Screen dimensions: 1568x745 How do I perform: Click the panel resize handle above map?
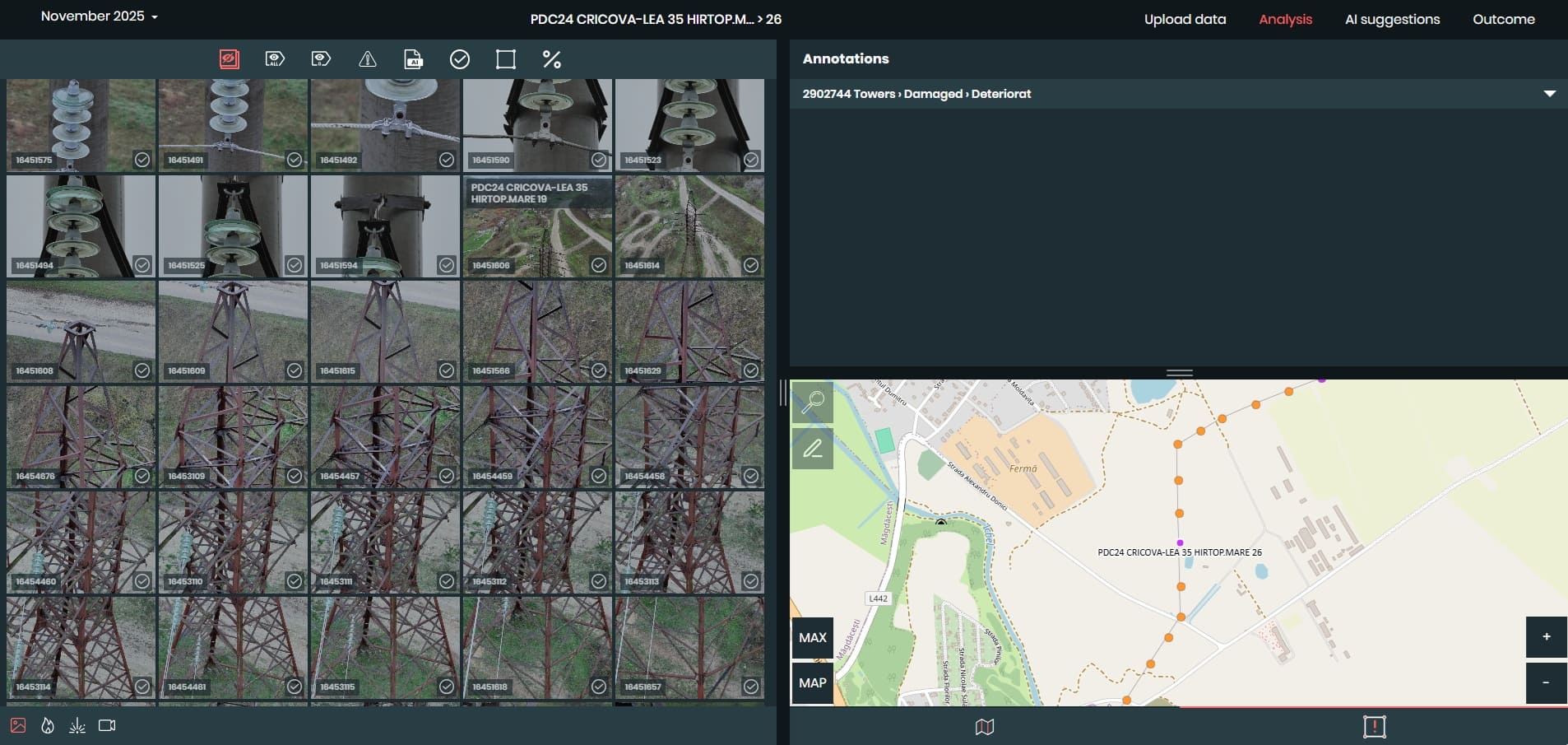click(x=1179, y=373)
